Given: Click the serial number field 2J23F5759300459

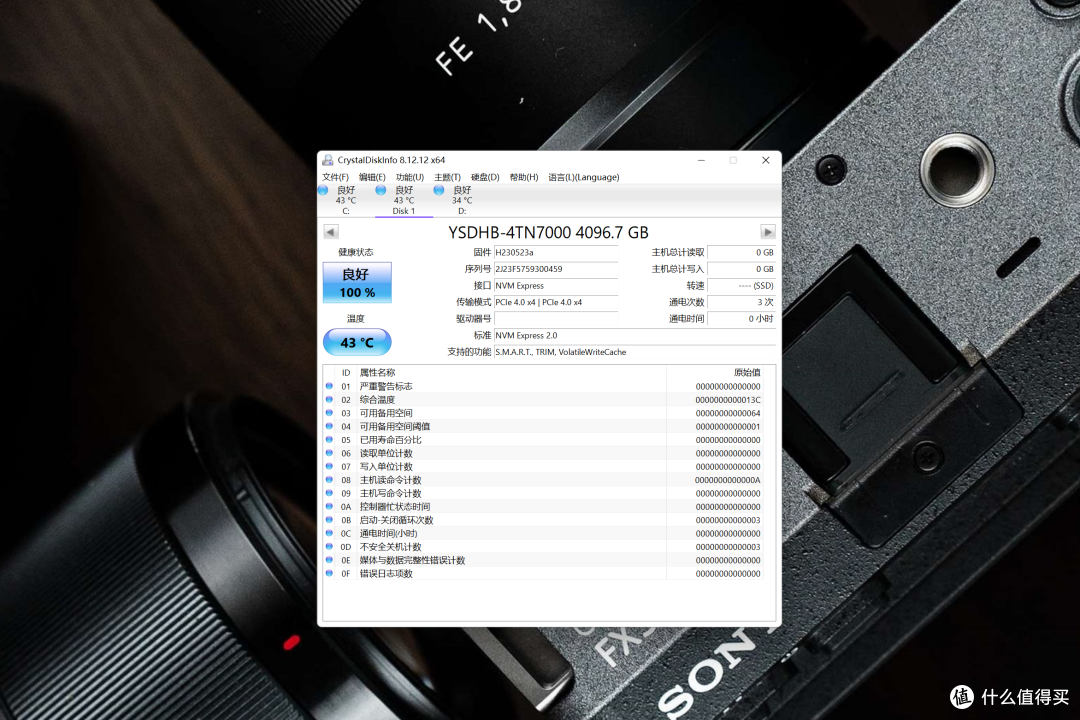Looking at the screenshot, I should click(556, 269).
